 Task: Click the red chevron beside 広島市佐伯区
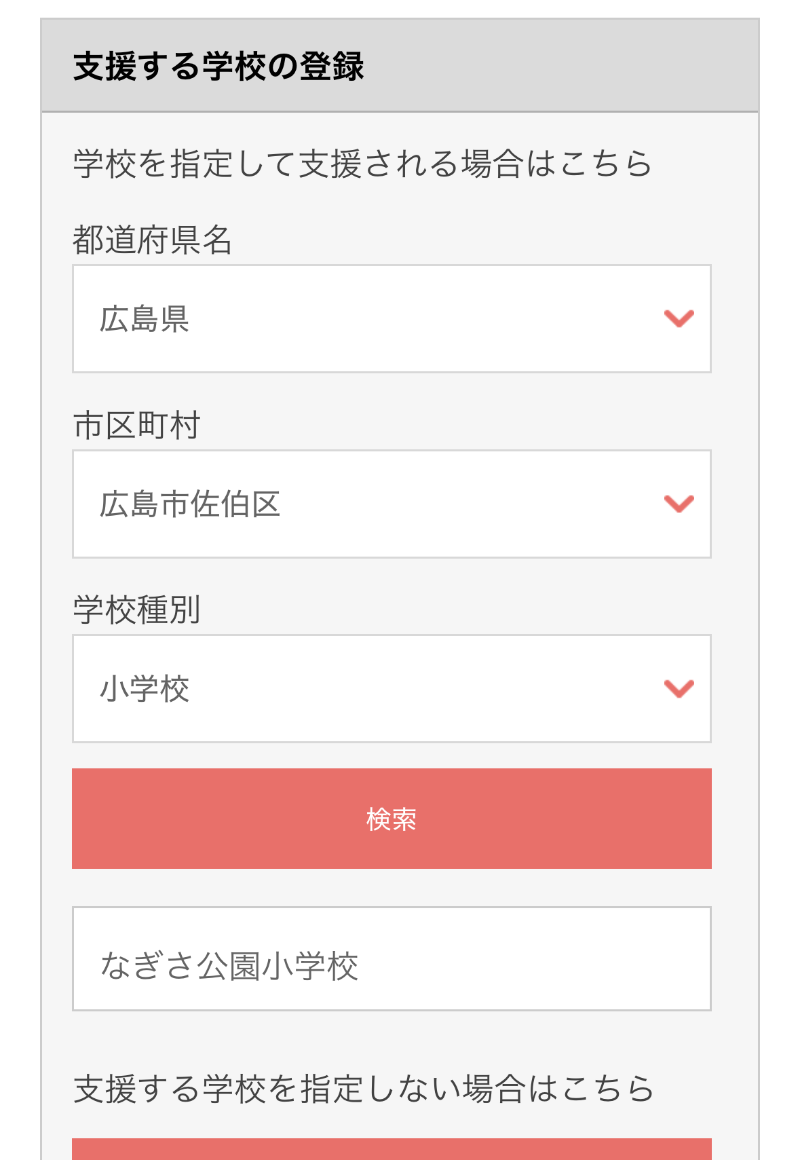pos(679,504)
